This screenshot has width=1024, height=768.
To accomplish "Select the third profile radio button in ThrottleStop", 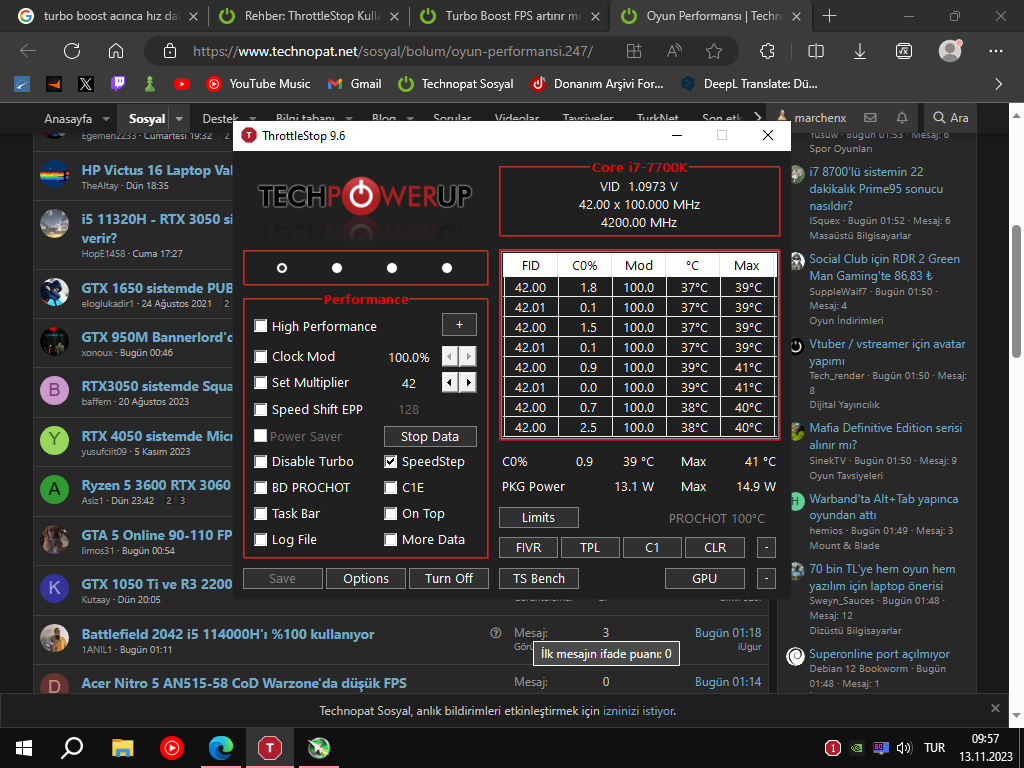I will coord(392,268).
